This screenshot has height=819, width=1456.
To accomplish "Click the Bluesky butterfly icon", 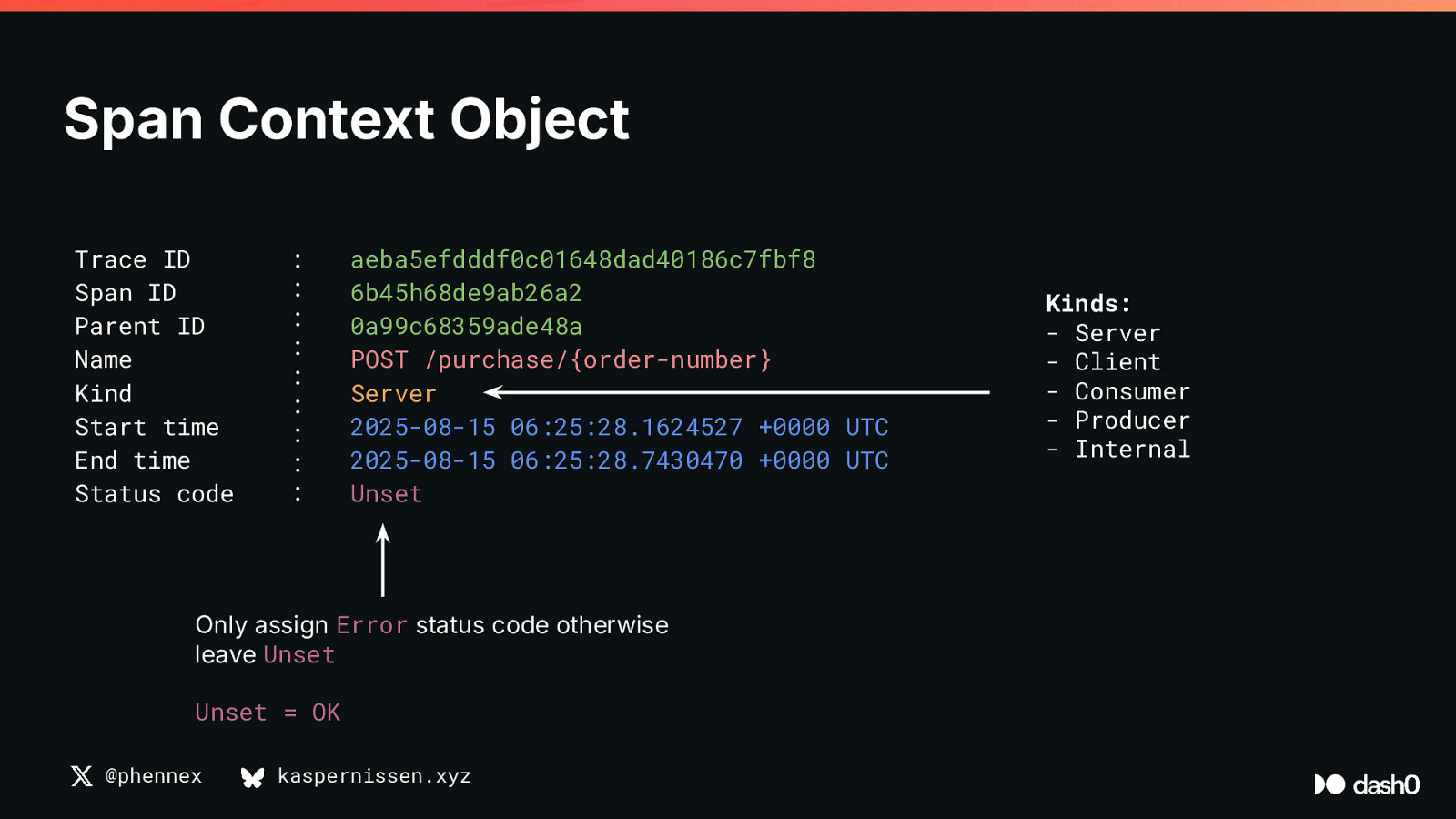I will pos(252,777).
